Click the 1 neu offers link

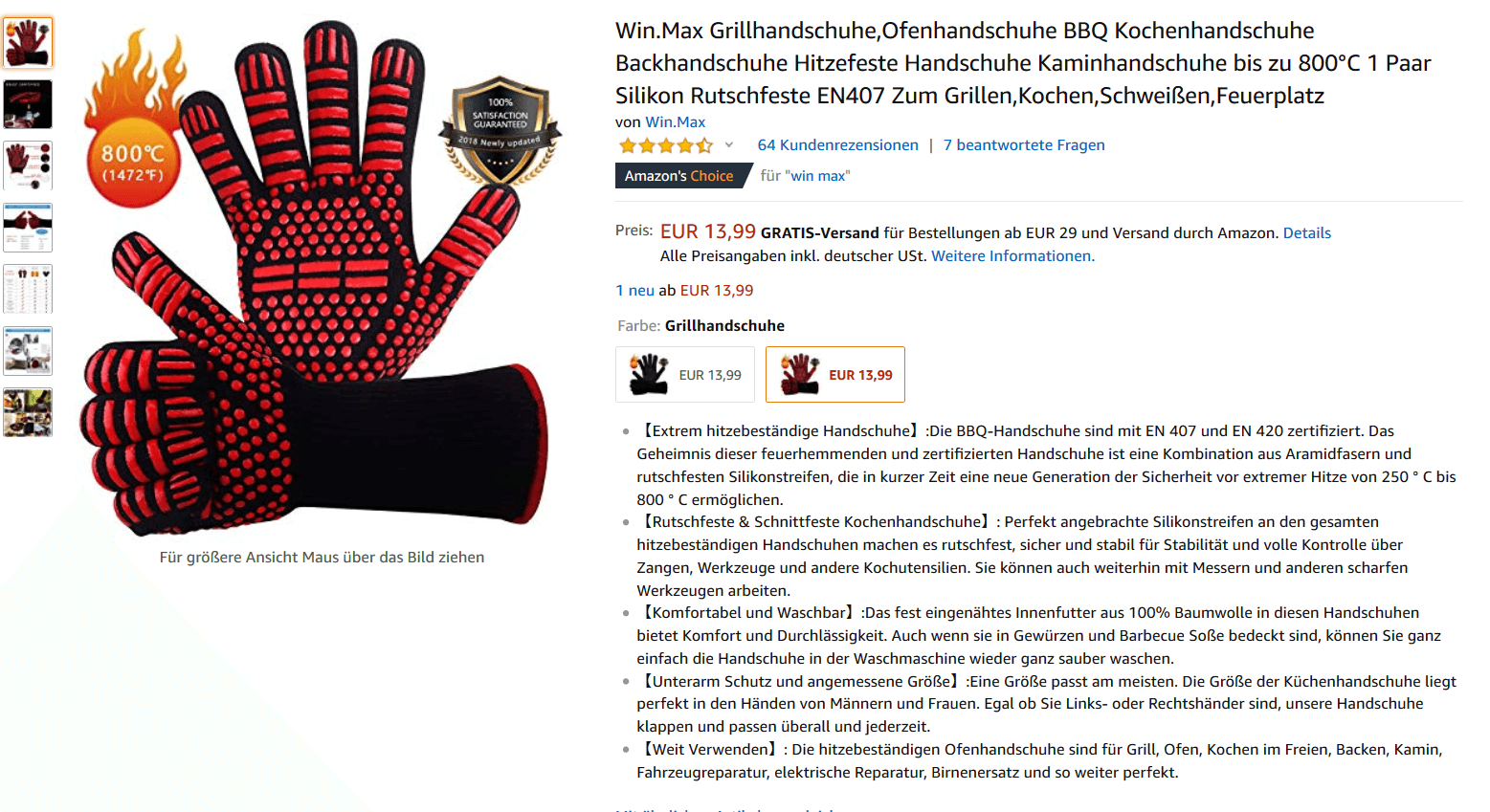coord(634,291)
